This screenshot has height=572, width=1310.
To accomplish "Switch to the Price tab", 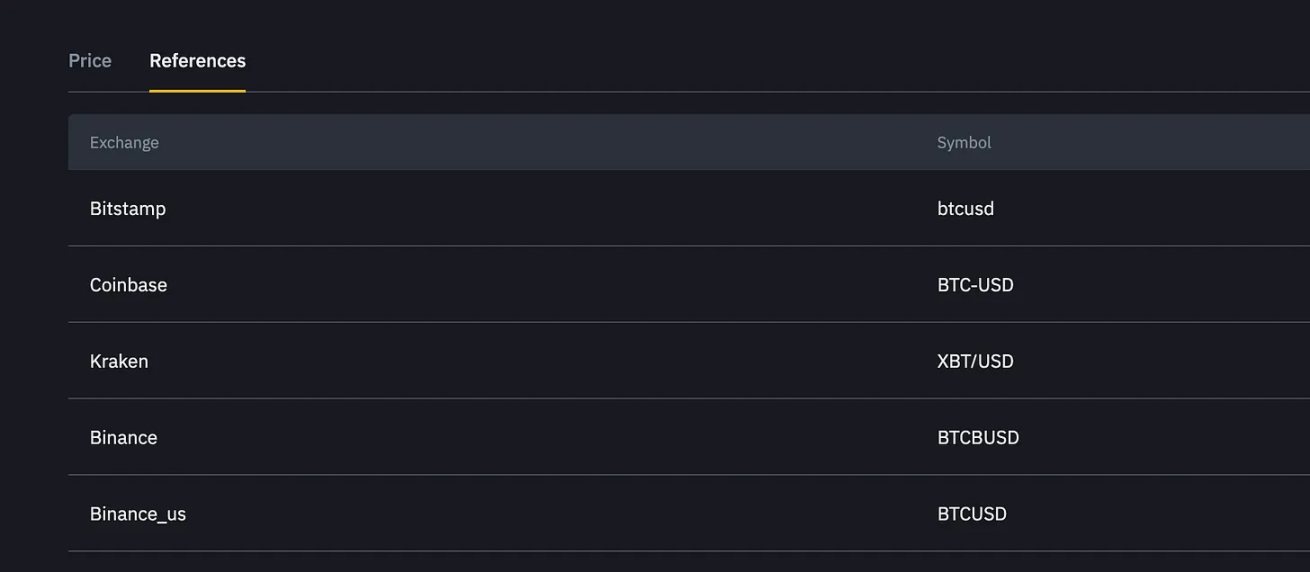I will coord(90,61).
